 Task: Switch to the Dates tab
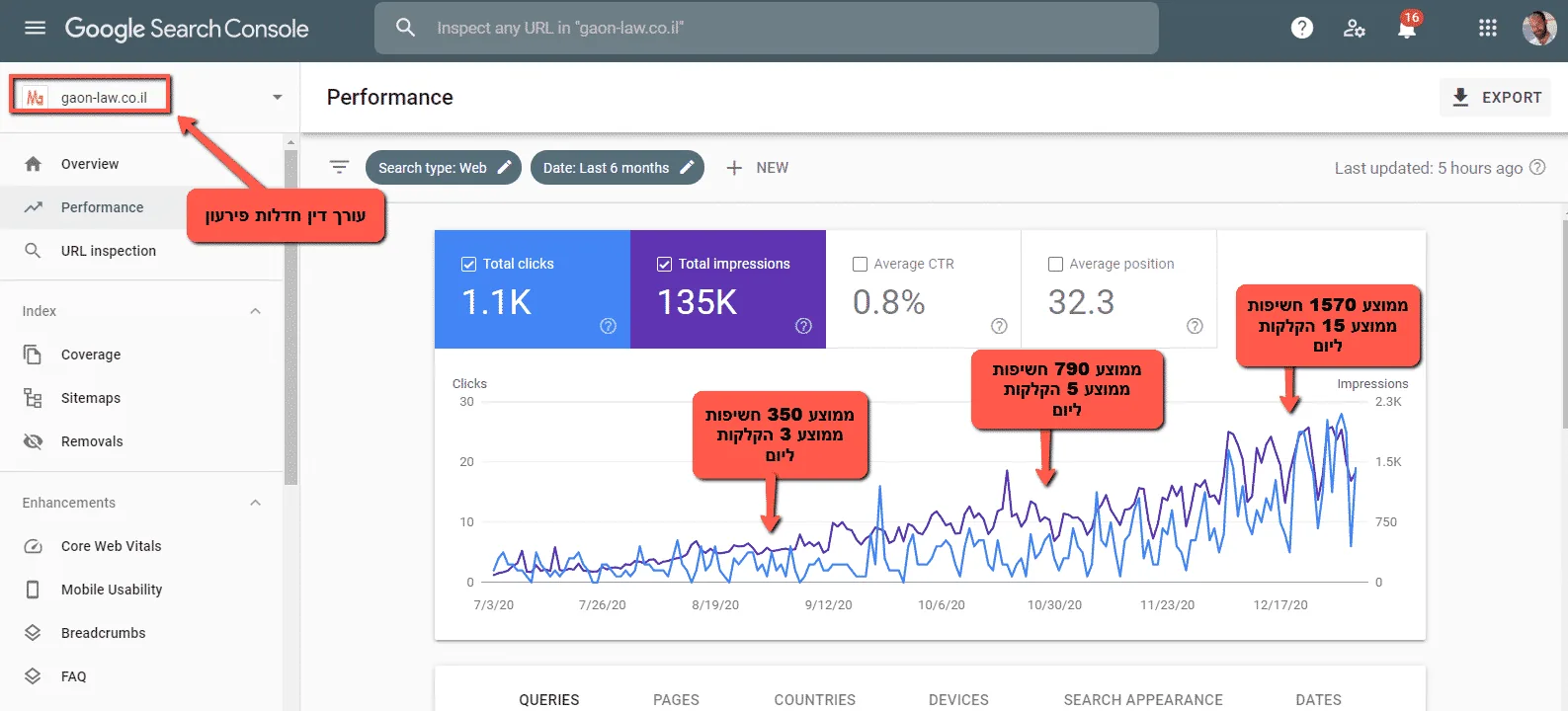pos(1319,699)
